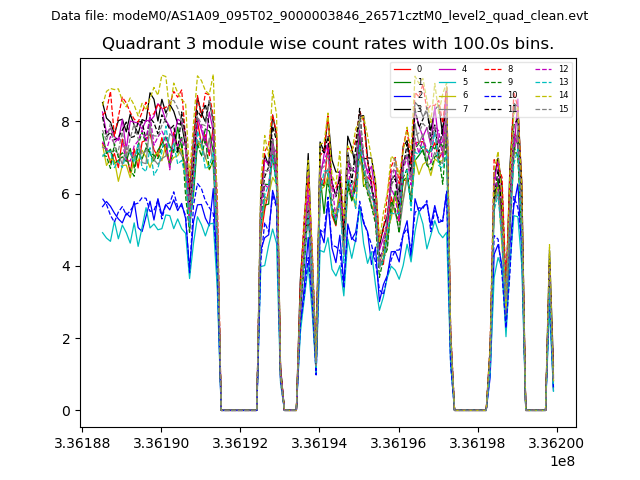Image resolution: width=640 pixels, height=480 pixels.
Task: Click the data file path text at top
Action: 319,16
